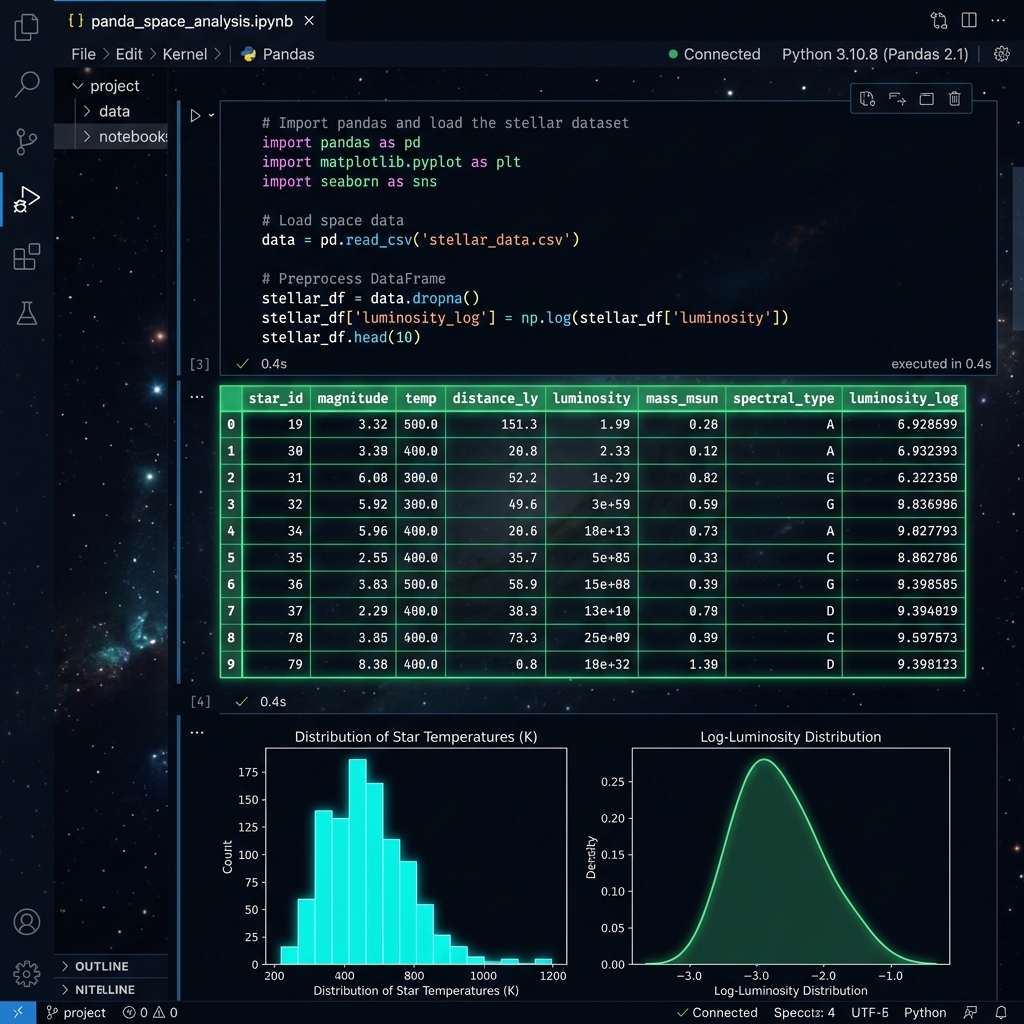1024x1024 pixels.
Task: Click the split cell icon in cell toolbar
Action: pyautogui.click(x=926, y=99)
